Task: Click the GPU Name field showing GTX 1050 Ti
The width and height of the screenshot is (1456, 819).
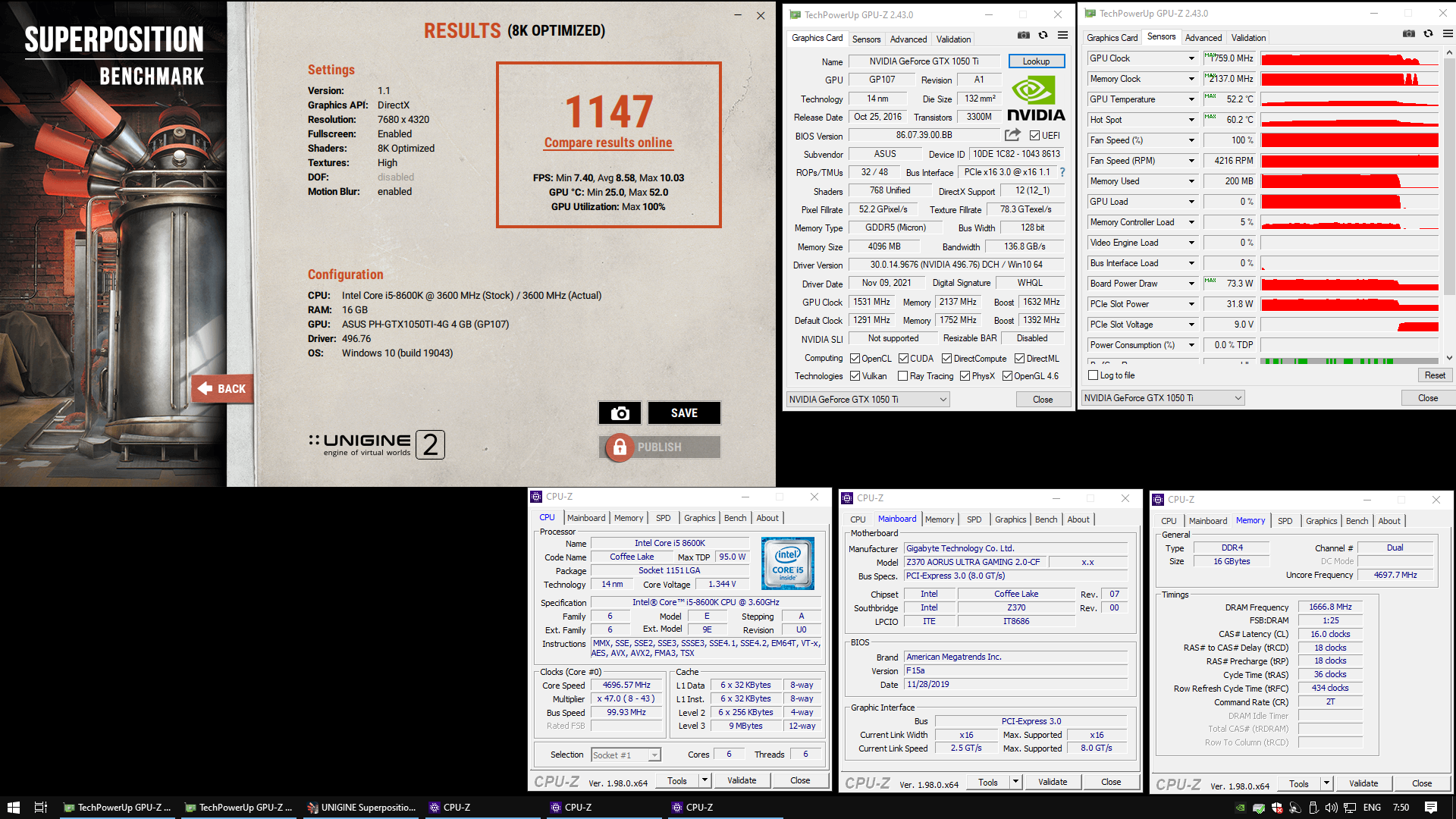Action: [924, 61]
